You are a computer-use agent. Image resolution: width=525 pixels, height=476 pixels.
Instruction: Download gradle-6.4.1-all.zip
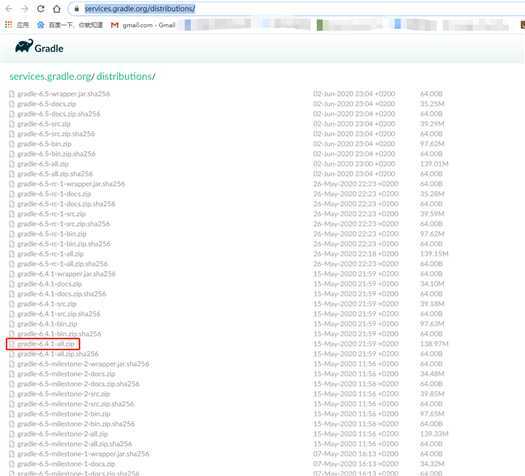click(46, 344)
